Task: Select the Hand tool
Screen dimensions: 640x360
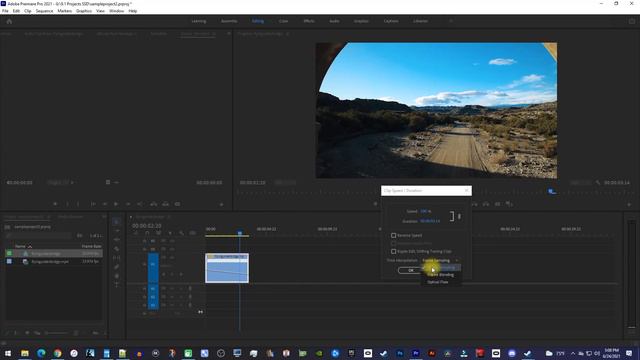Action: pos(116,276)
